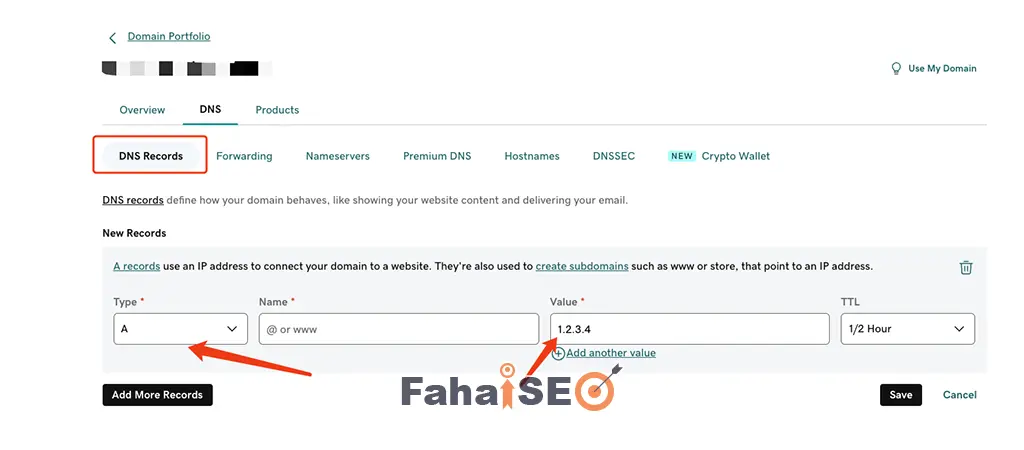Select the Products tab
The height and width of the screenshot is (450, 1024).
click(x=277, y=110)
